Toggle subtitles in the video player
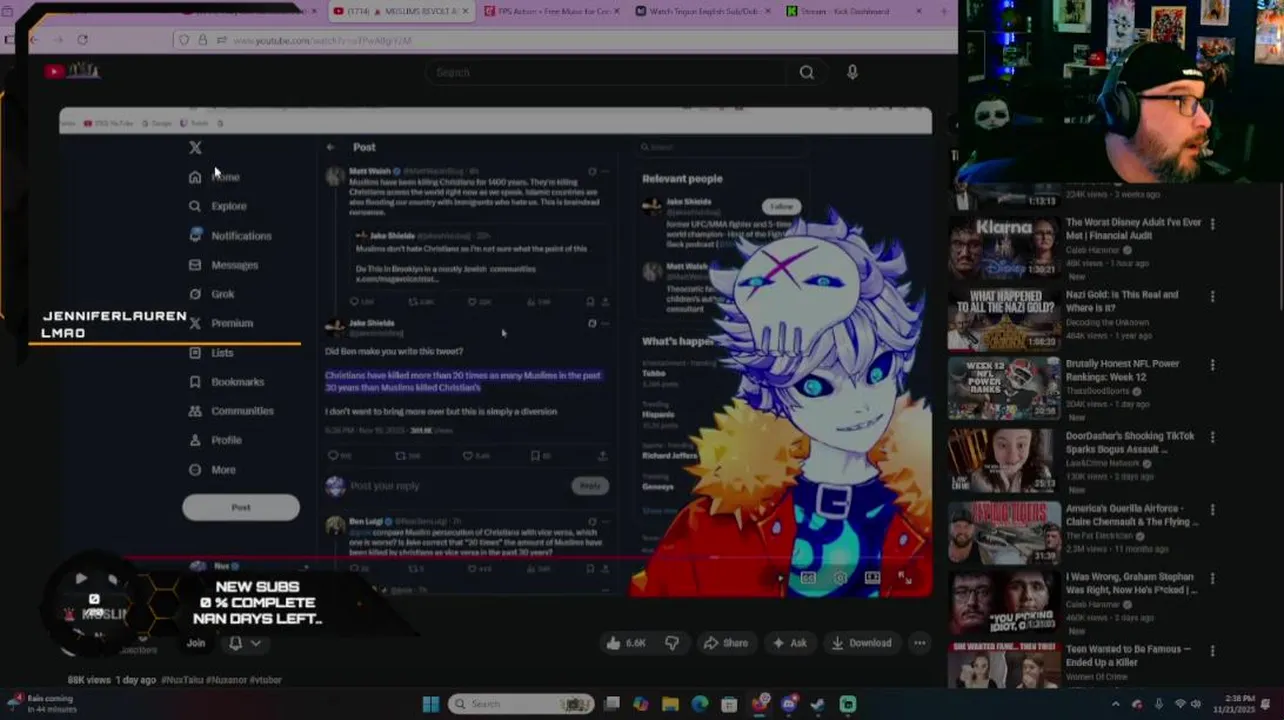This screenshot has height=720, width=1284. tap(808, 578)
